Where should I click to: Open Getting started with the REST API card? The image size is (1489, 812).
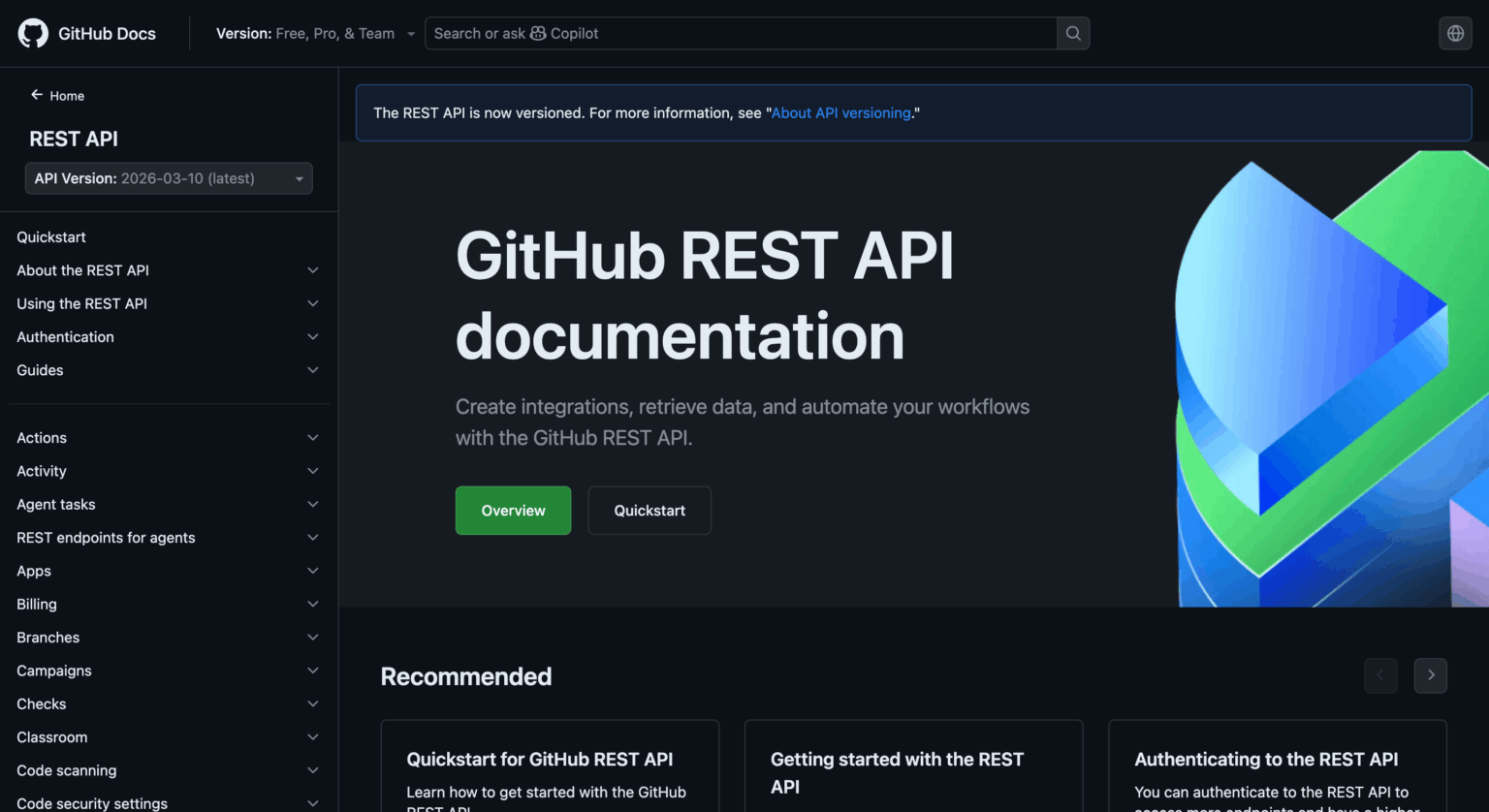913,765
